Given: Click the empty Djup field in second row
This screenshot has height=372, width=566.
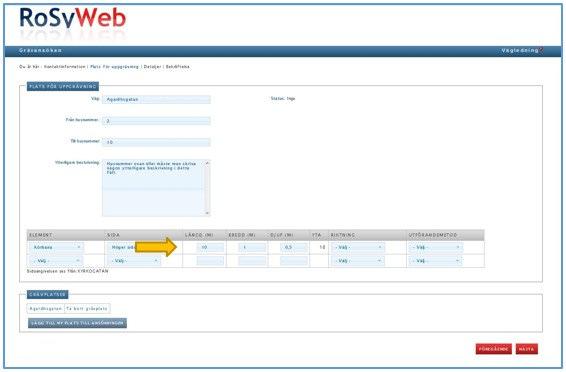Looking at the screenshot, I should (294, 261).
